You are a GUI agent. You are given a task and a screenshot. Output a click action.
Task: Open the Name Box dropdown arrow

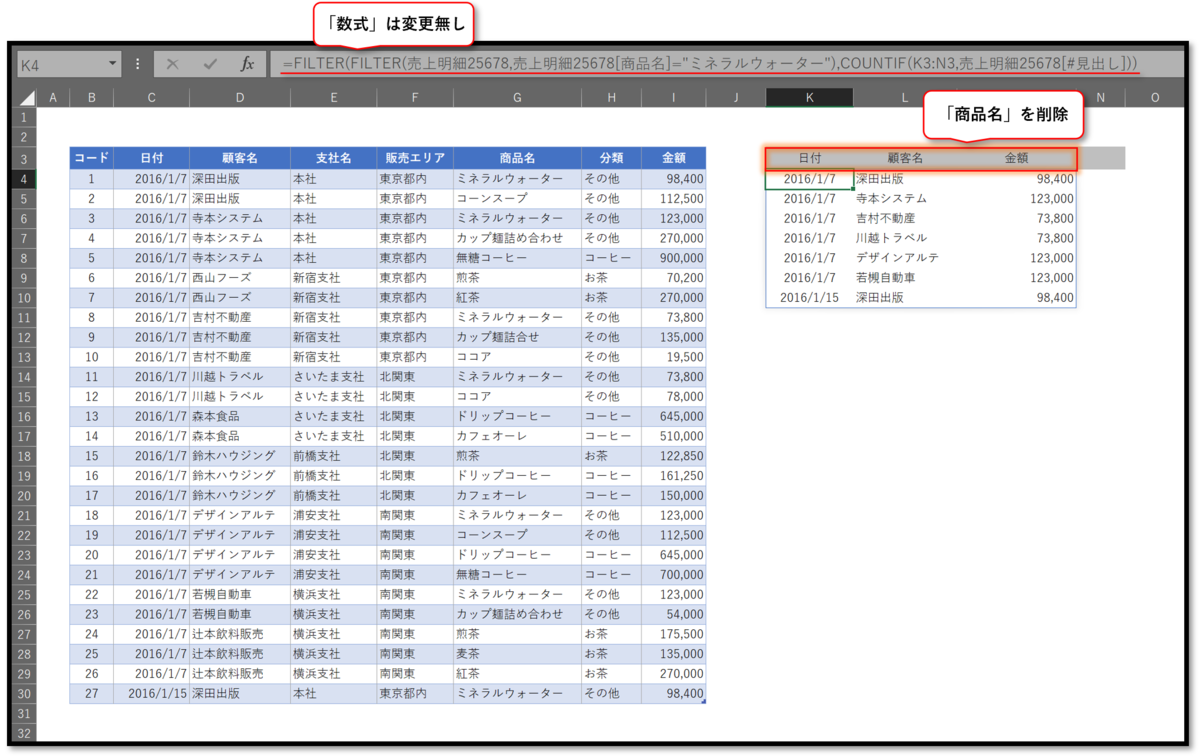click(112, 64)
